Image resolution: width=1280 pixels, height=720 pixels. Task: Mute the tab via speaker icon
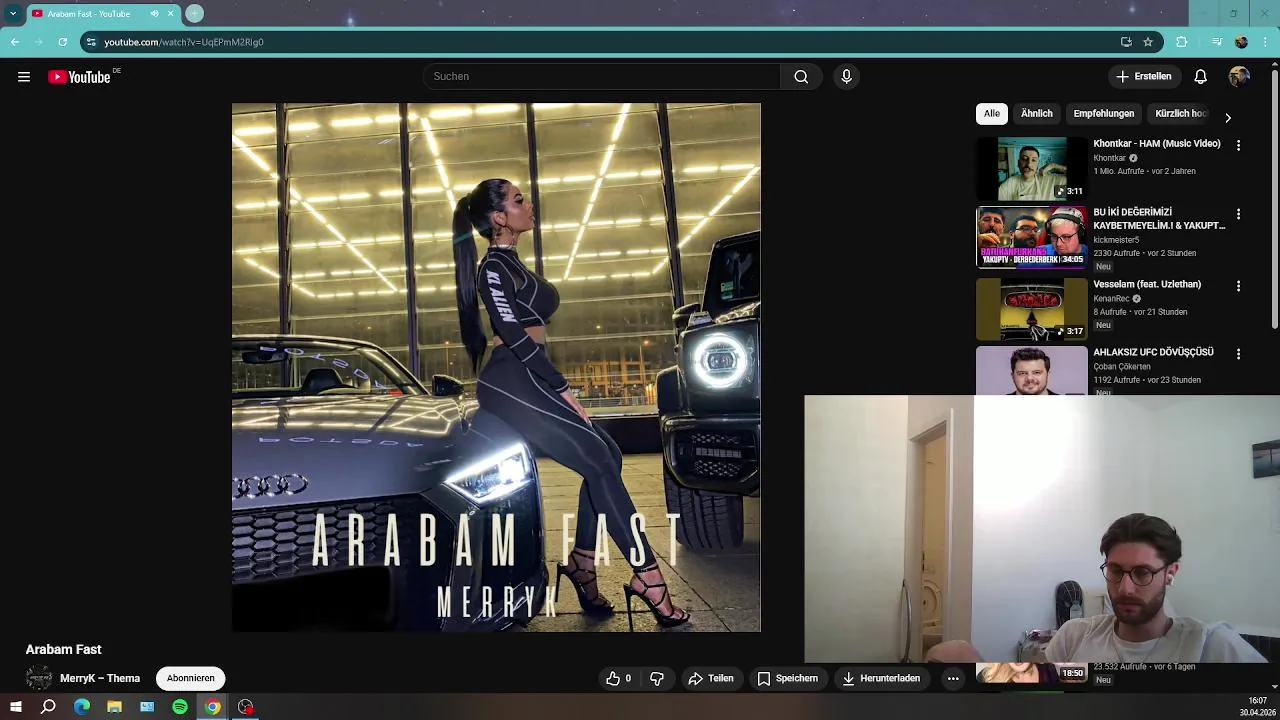pyautogui.click(x=154, y=14)
